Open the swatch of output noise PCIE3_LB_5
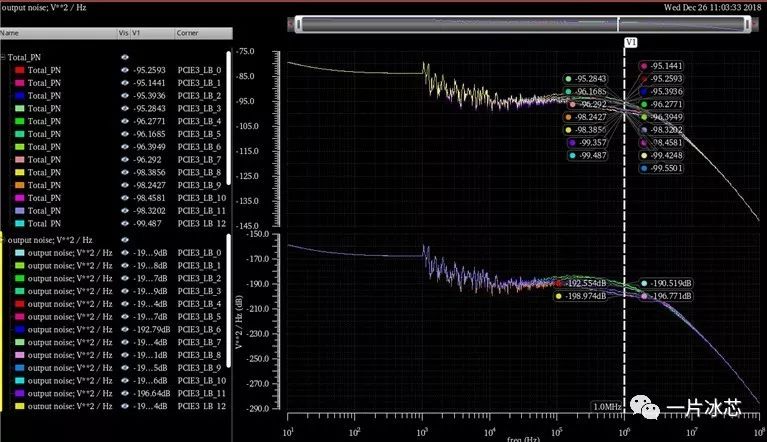Screen dimensions: 767x442 (x=20, y=317)
